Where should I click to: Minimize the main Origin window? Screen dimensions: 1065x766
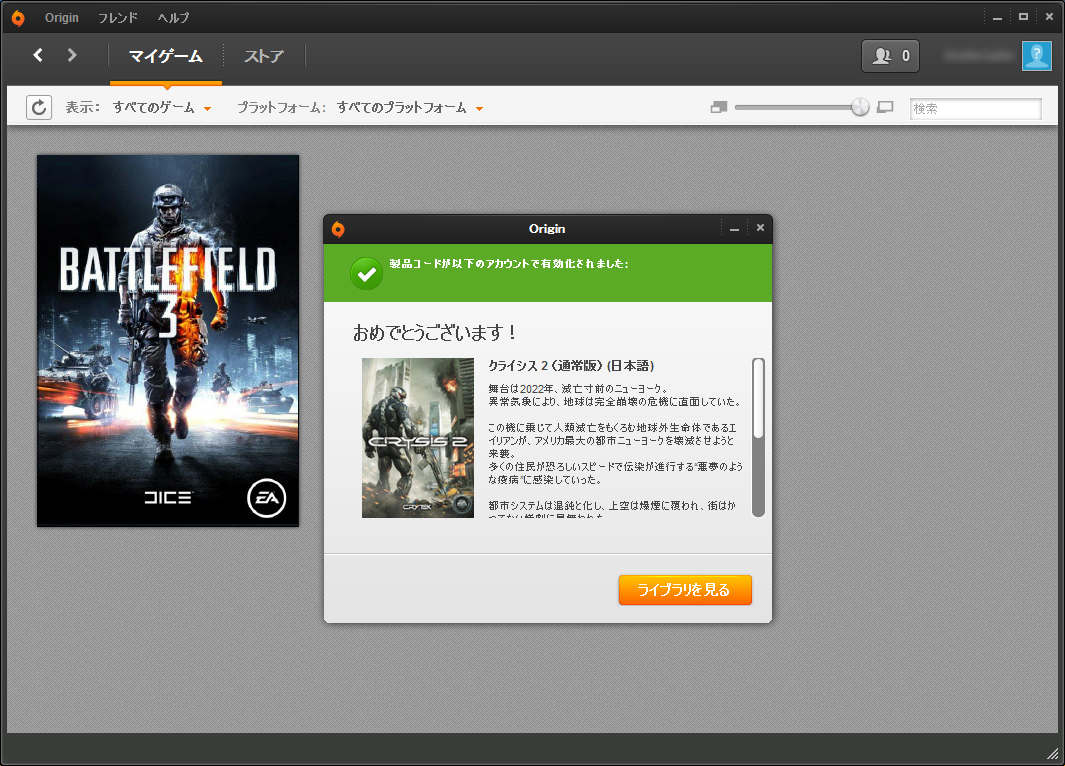[x=997, y=18]
